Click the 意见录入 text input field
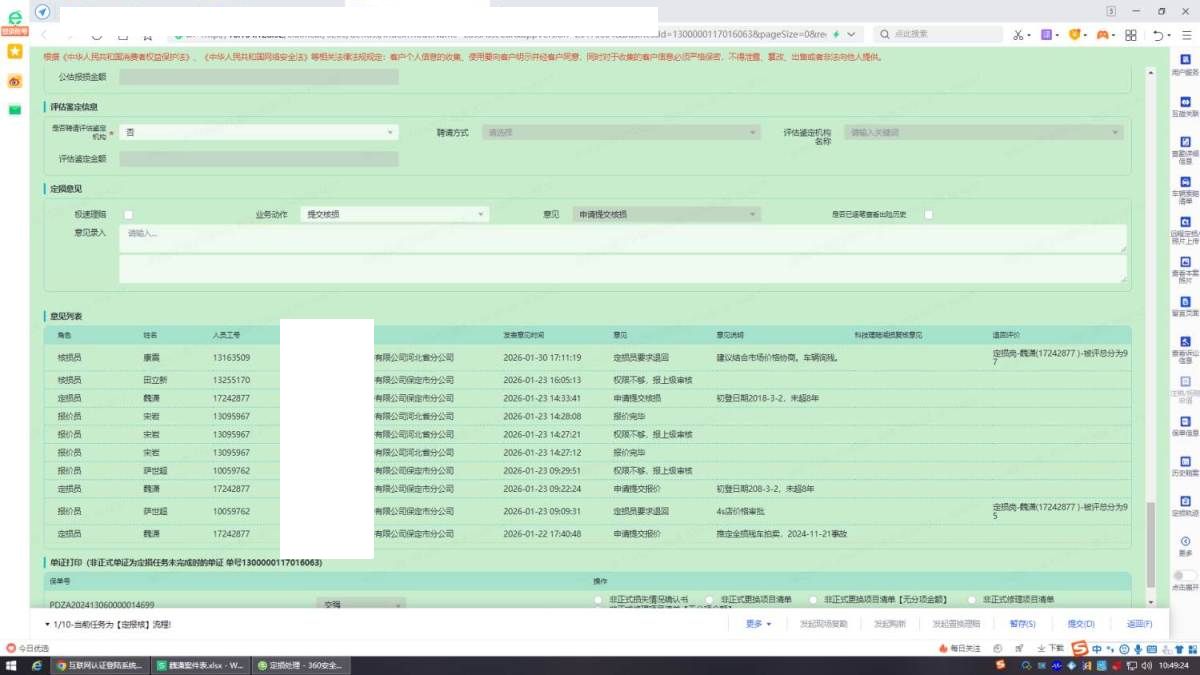 (622, 238)
